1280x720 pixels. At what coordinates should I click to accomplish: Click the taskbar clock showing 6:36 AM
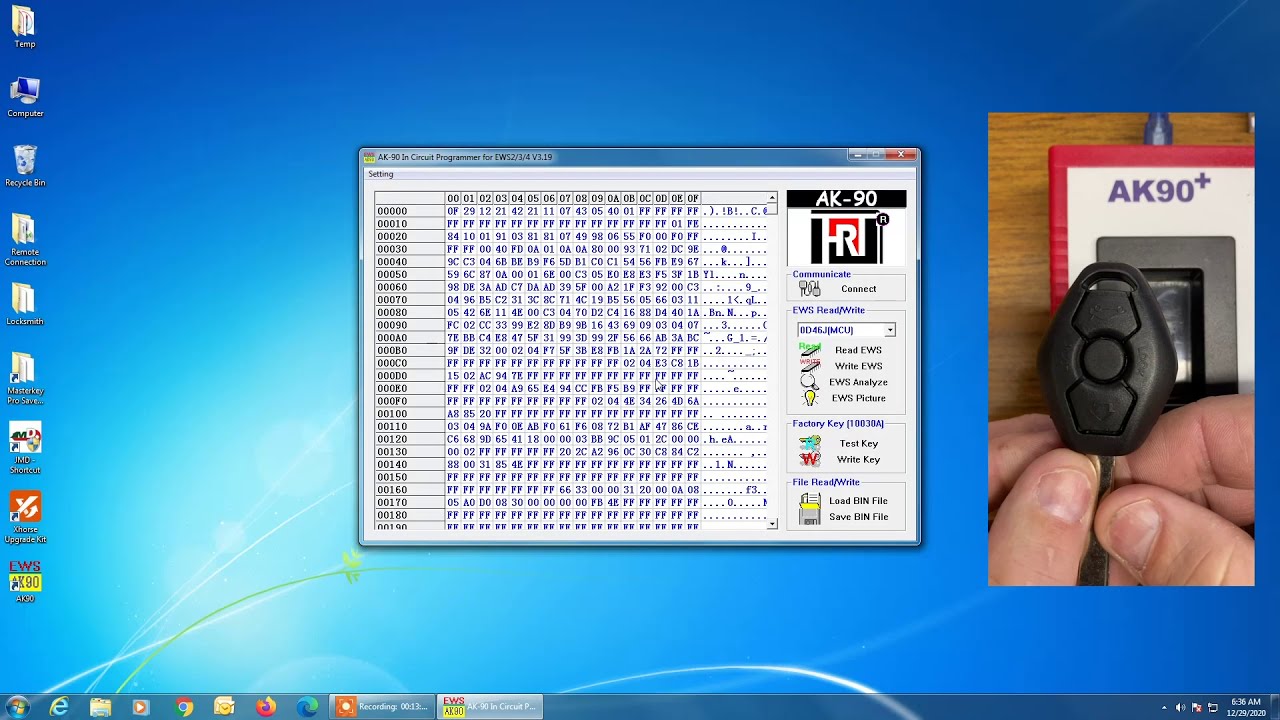(1246, 708)
